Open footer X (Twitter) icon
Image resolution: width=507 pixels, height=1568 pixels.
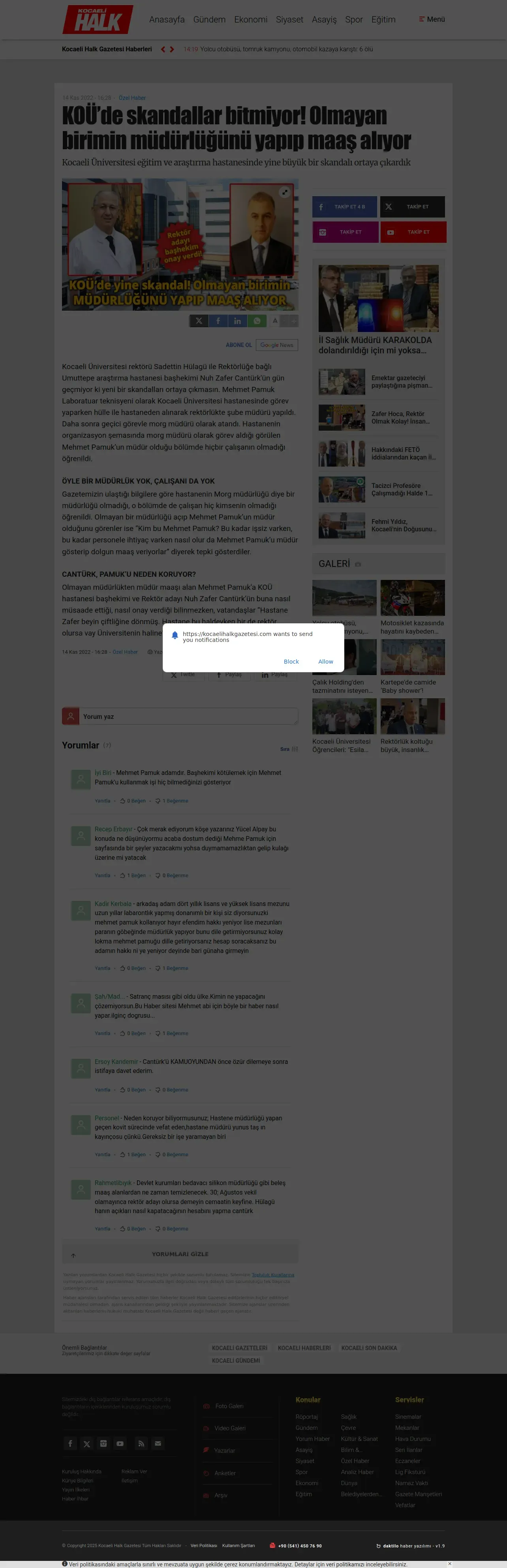[x=87, y=1443]
